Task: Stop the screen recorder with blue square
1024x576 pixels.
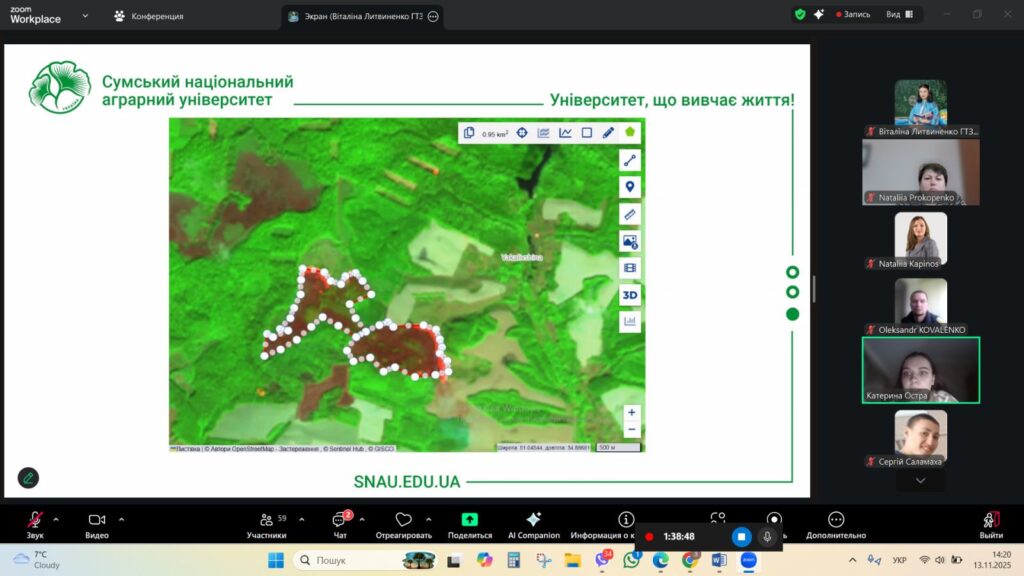Action: coord(741,537)
